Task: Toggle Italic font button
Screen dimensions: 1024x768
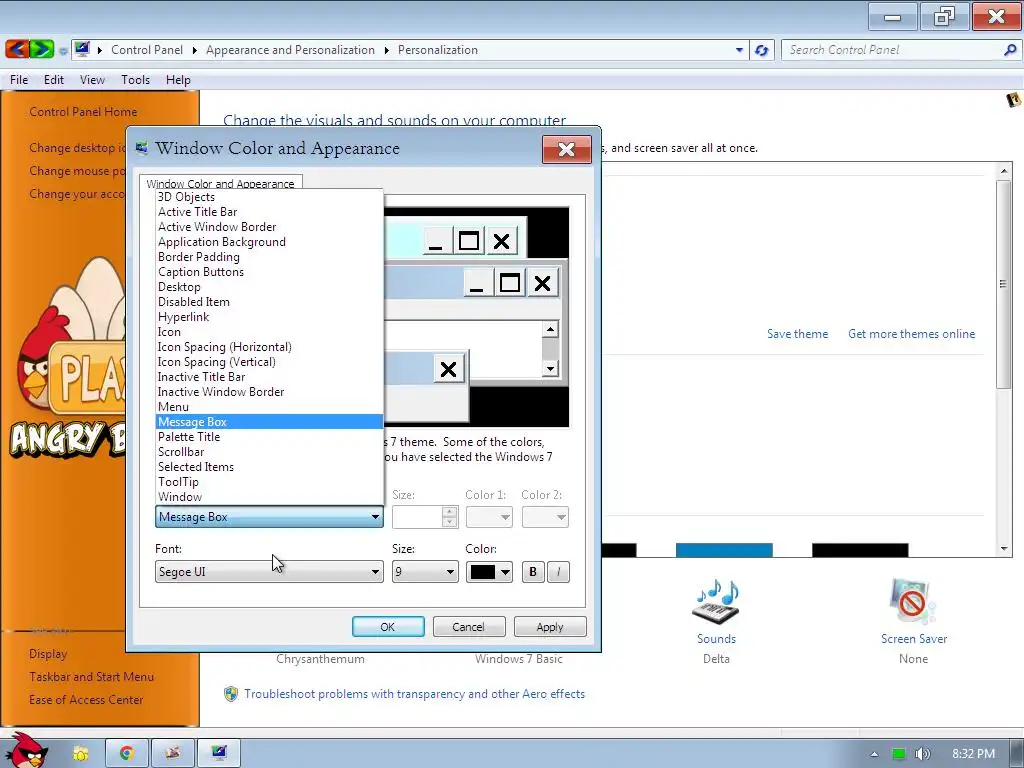Action: click(558, 572)
